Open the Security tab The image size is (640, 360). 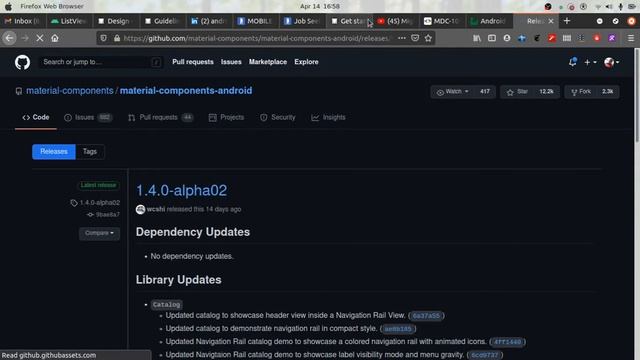pos(278,118)
